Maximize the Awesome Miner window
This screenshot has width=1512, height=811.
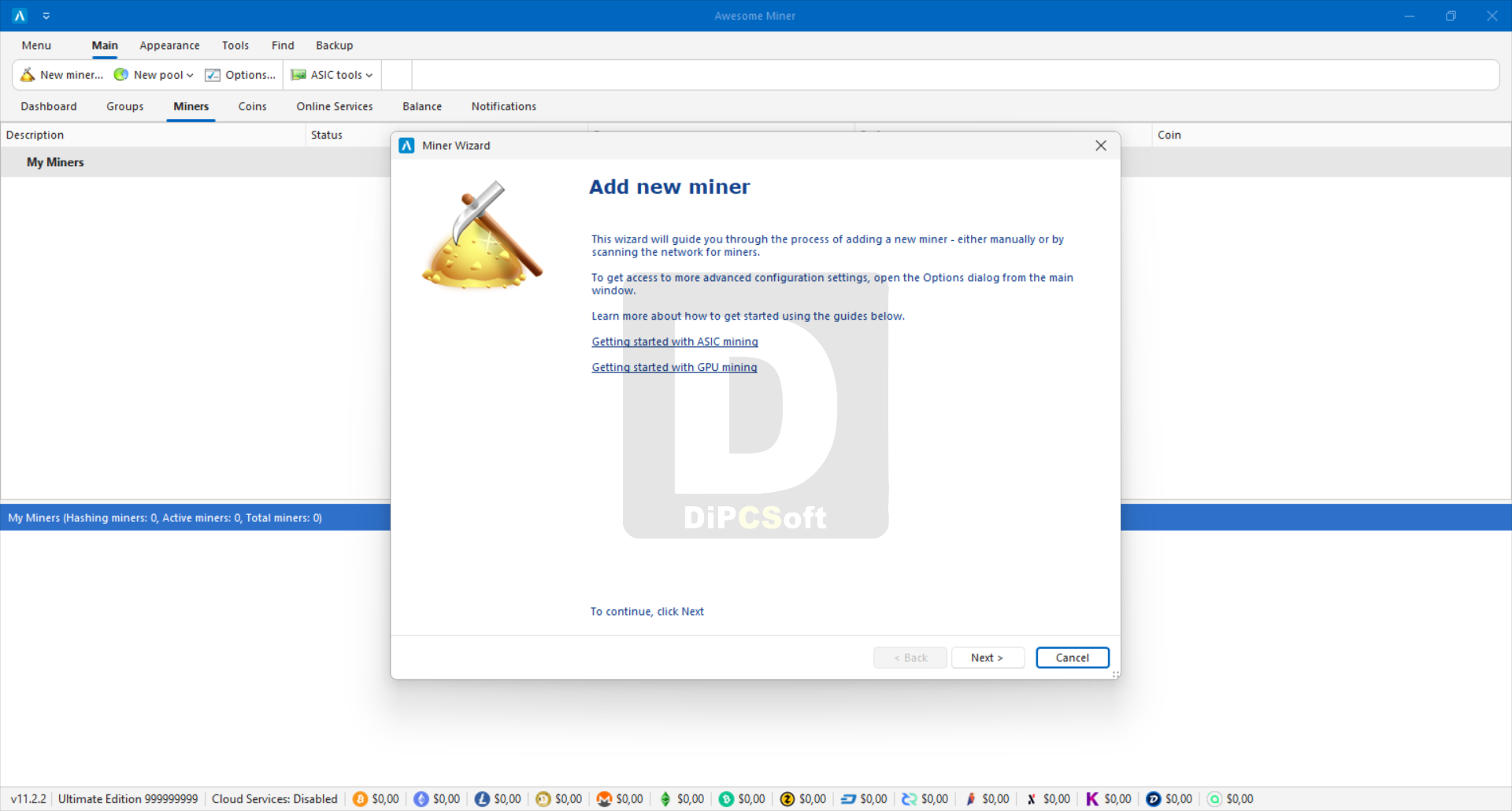pyautogui.click(x=1451, y=16)
